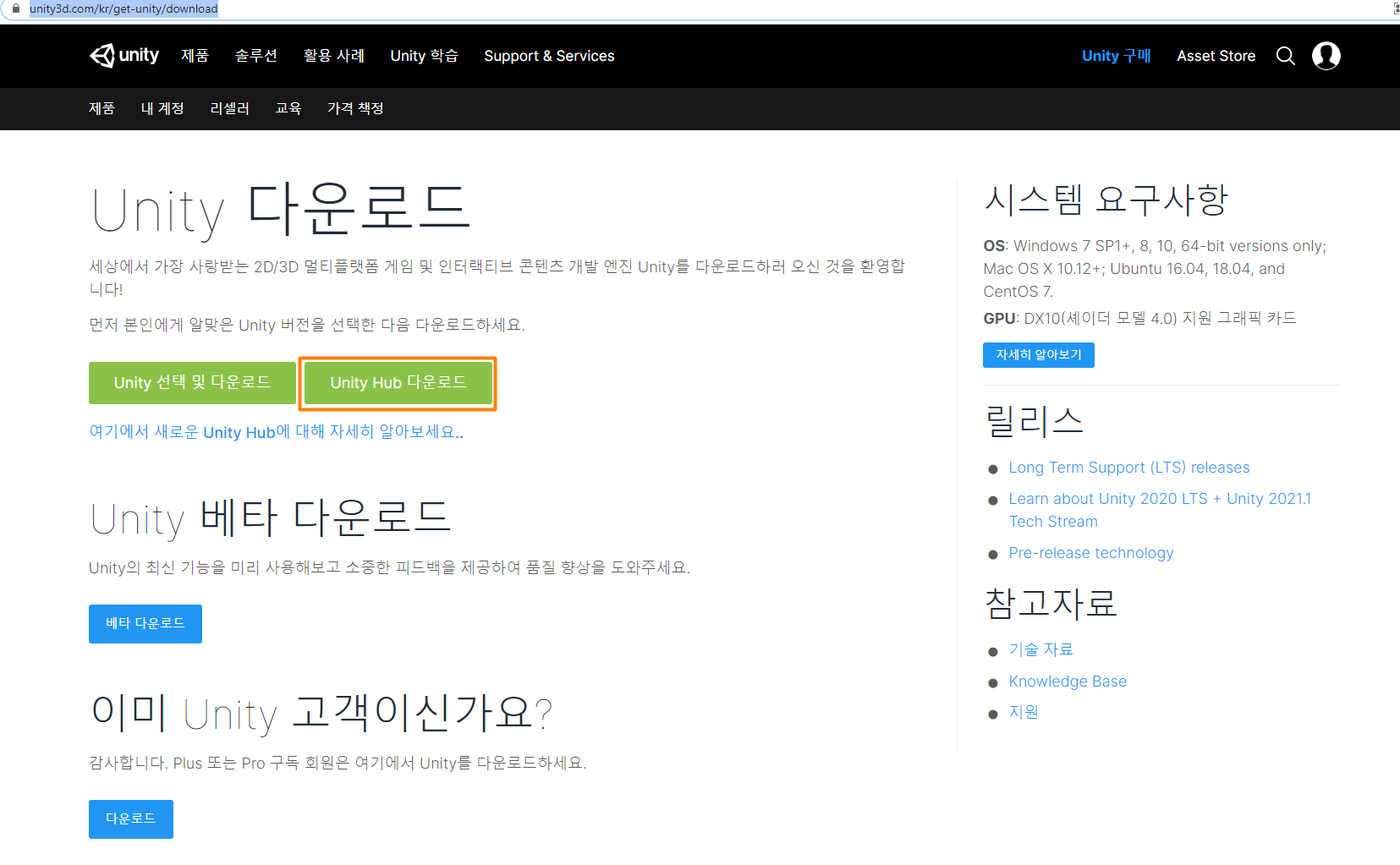This screenshot has width=1400, height=865.
Task: Open Pre-release technology link
Action: (1090, 553)
